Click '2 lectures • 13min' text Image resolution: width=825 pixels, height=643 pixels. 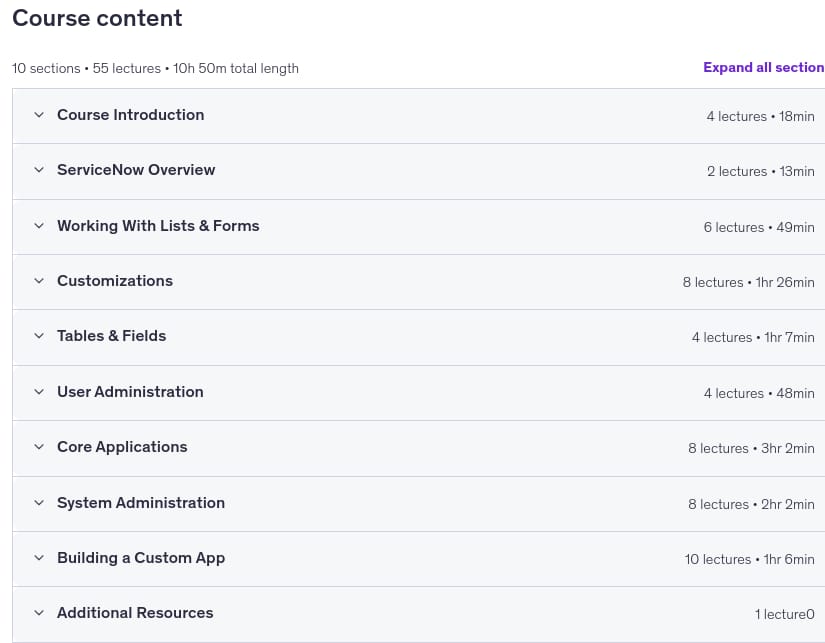tap(761, 172)
